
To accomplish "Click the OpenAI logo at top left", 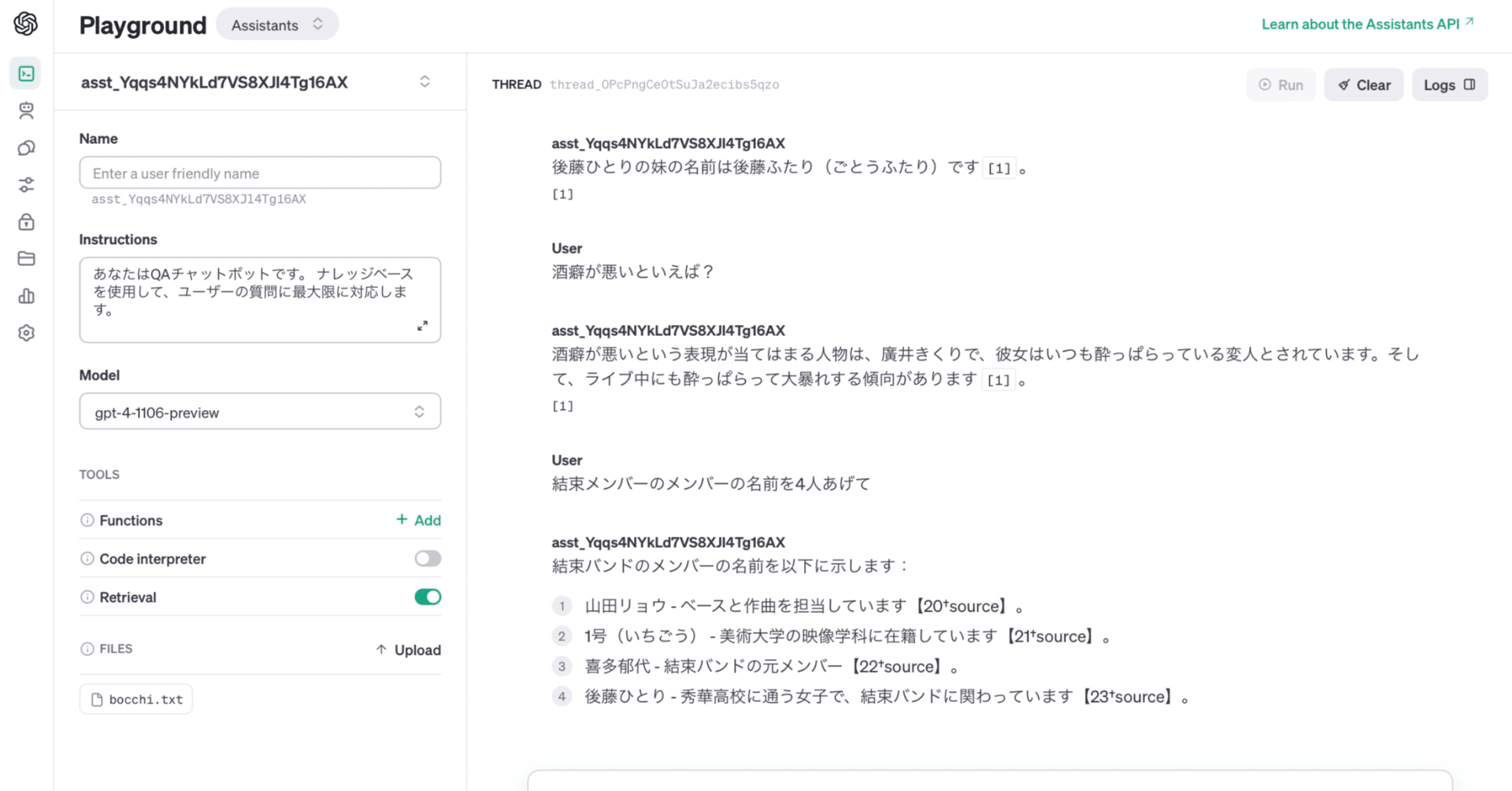I will point(26,24).
